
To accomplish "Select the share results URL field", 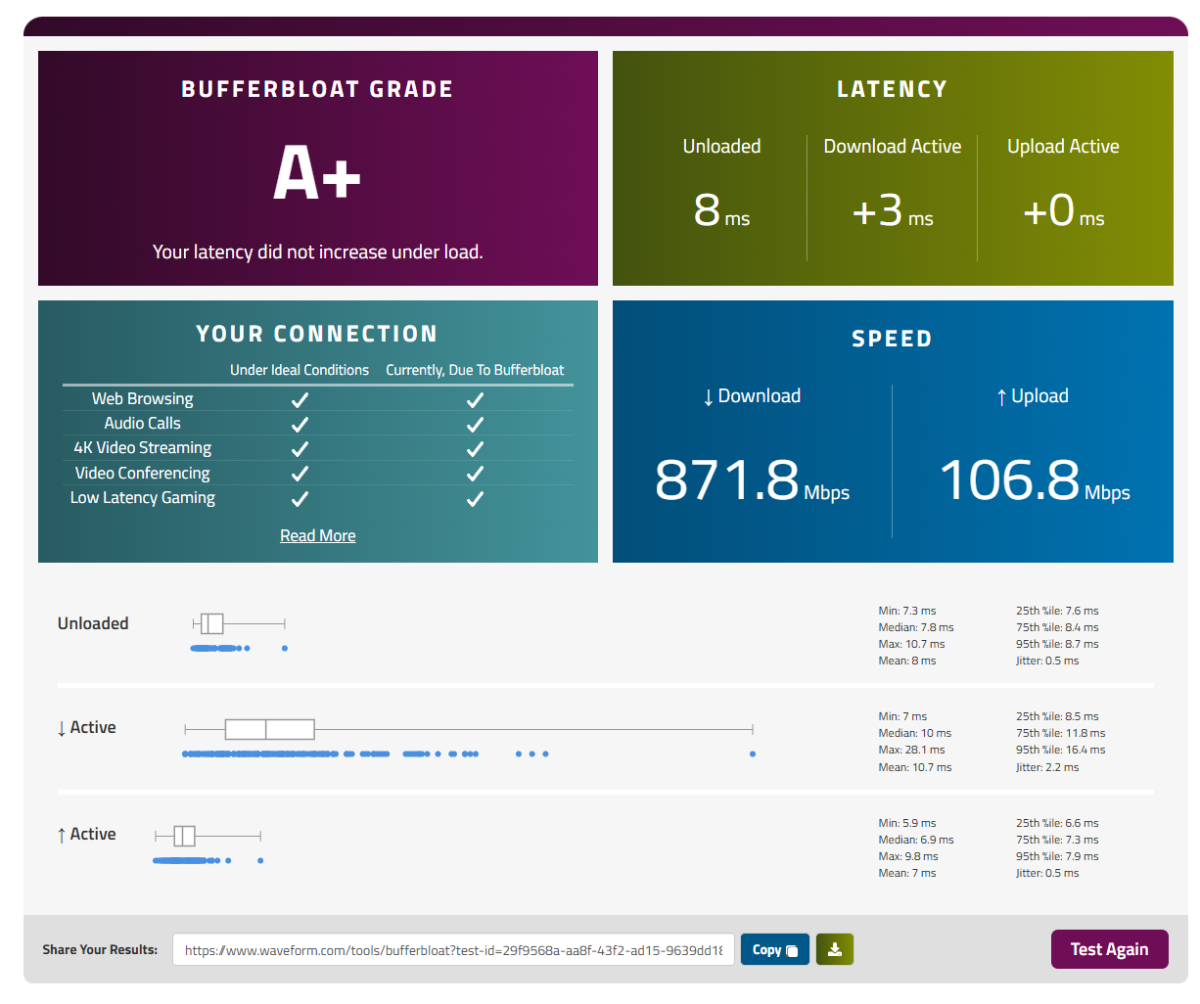I will pyautogui.click(x=454, y=950).
